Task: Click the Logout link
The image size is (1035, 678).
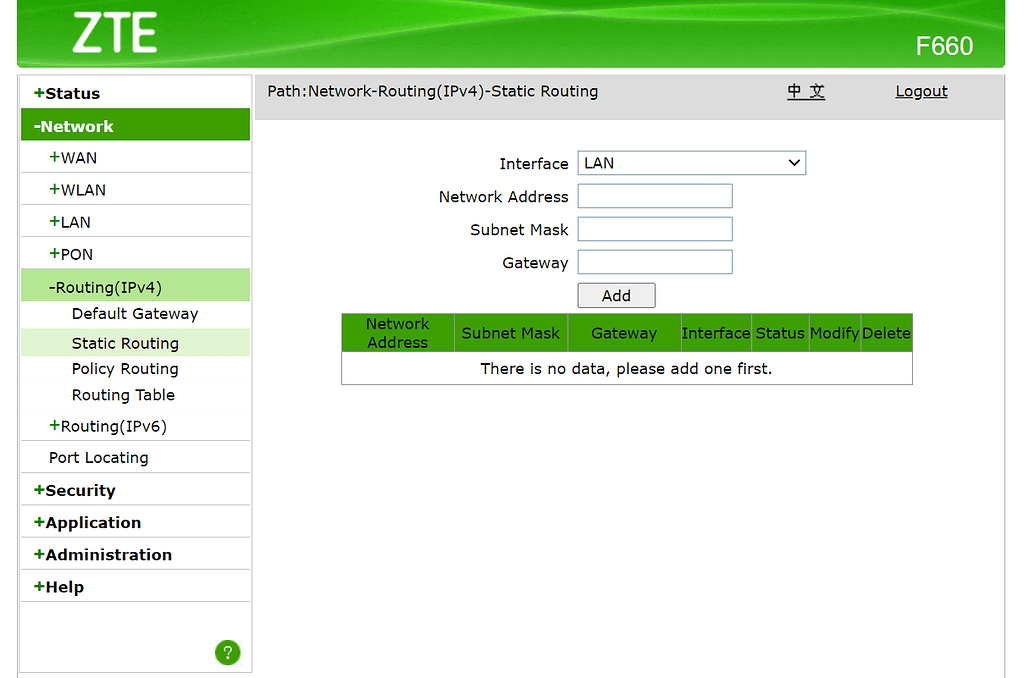Action: click(921, 91)
